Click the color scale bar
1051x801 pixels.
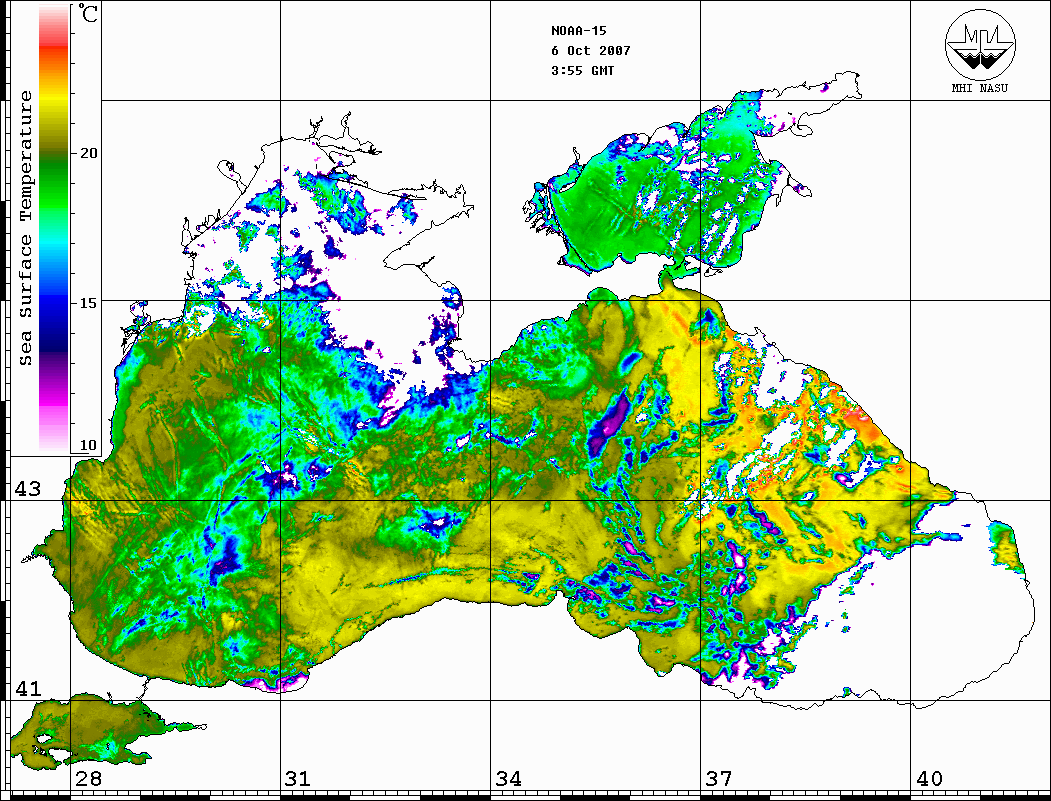click(x=54, y=228)
